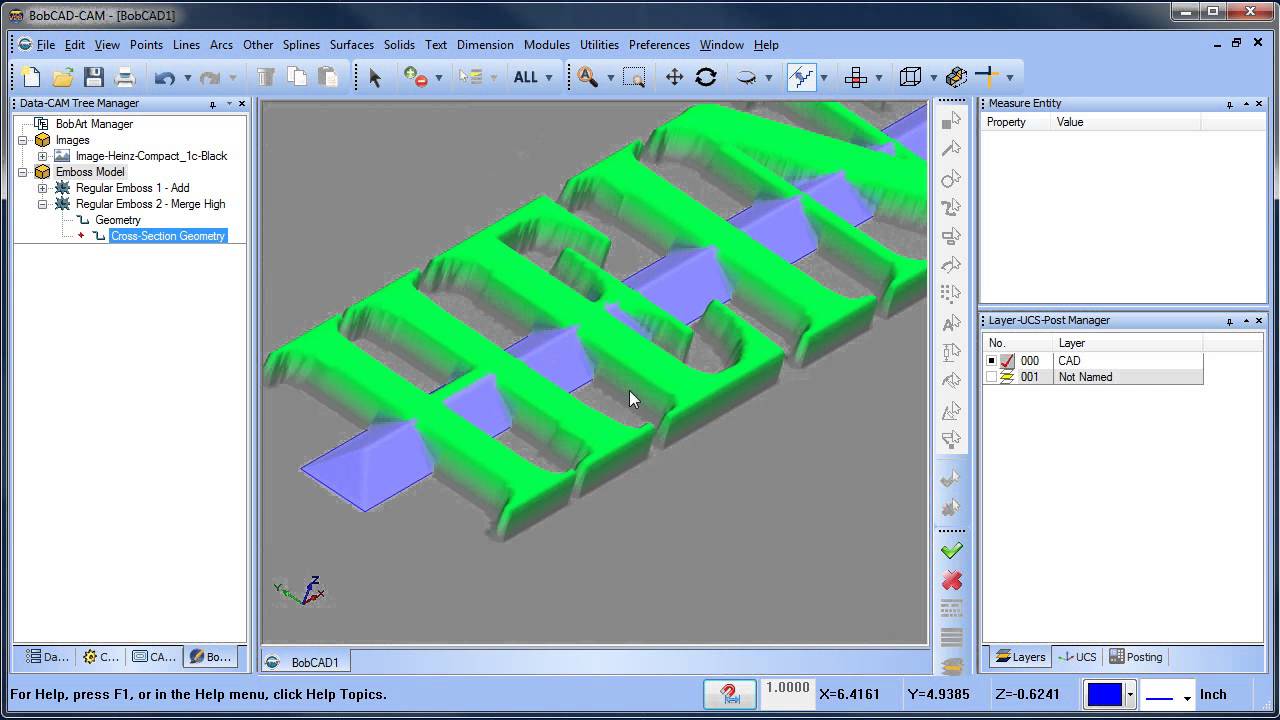Select the BobCAD1 document tab
The width and height of the screenshot is (1280, 720).
pos(307,662)
